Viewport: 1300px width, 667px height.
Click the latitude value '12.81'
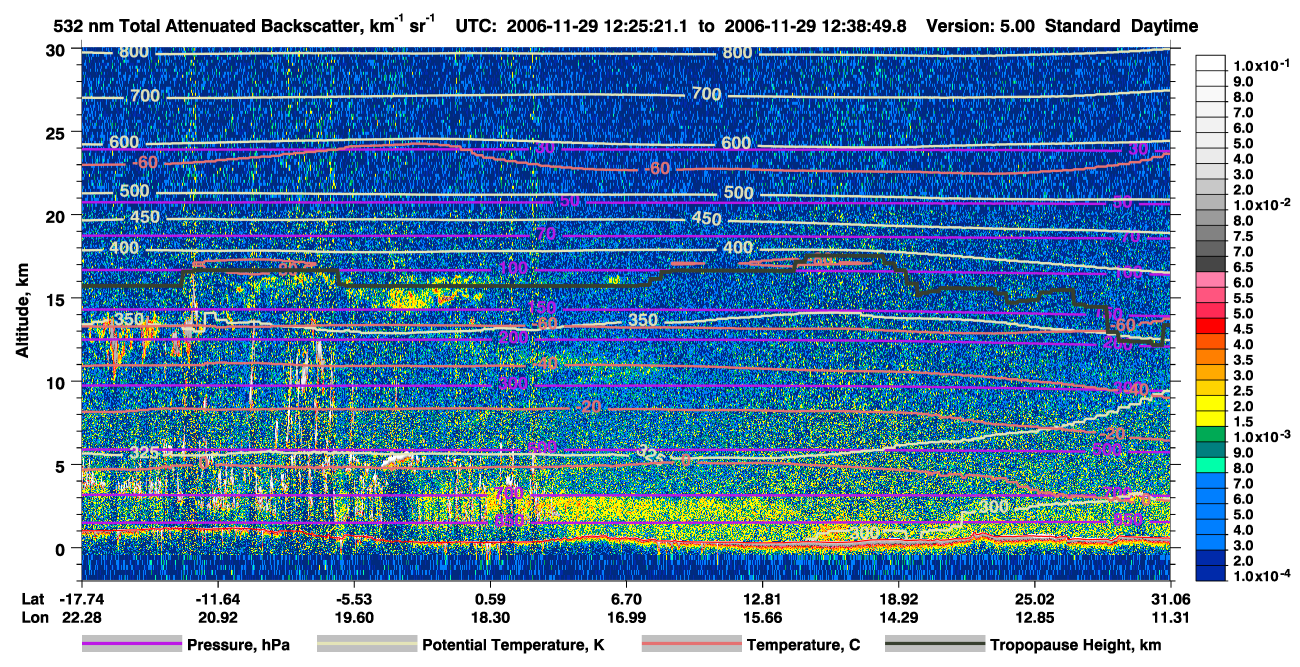(763, 598)
